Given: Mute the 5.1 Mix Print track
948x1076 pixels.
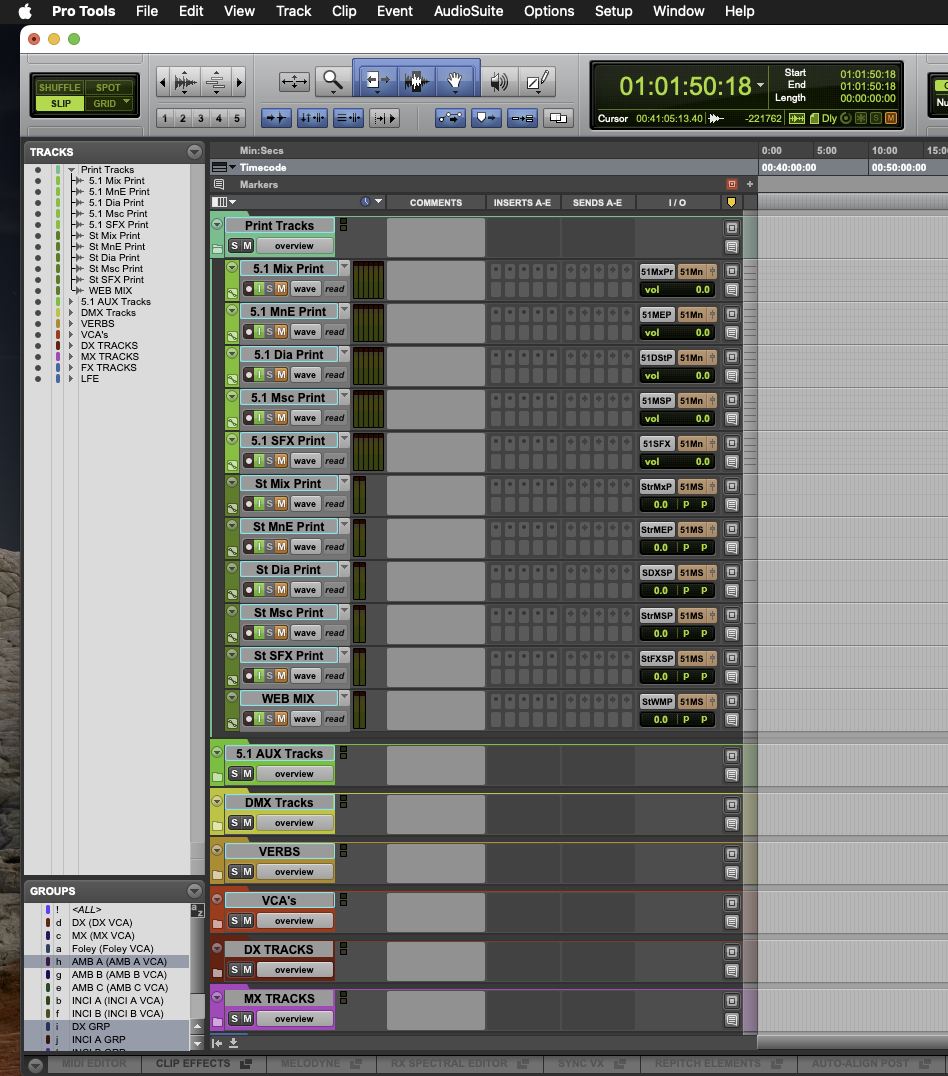Looking at the screenshot, I should tap(281, 289).
